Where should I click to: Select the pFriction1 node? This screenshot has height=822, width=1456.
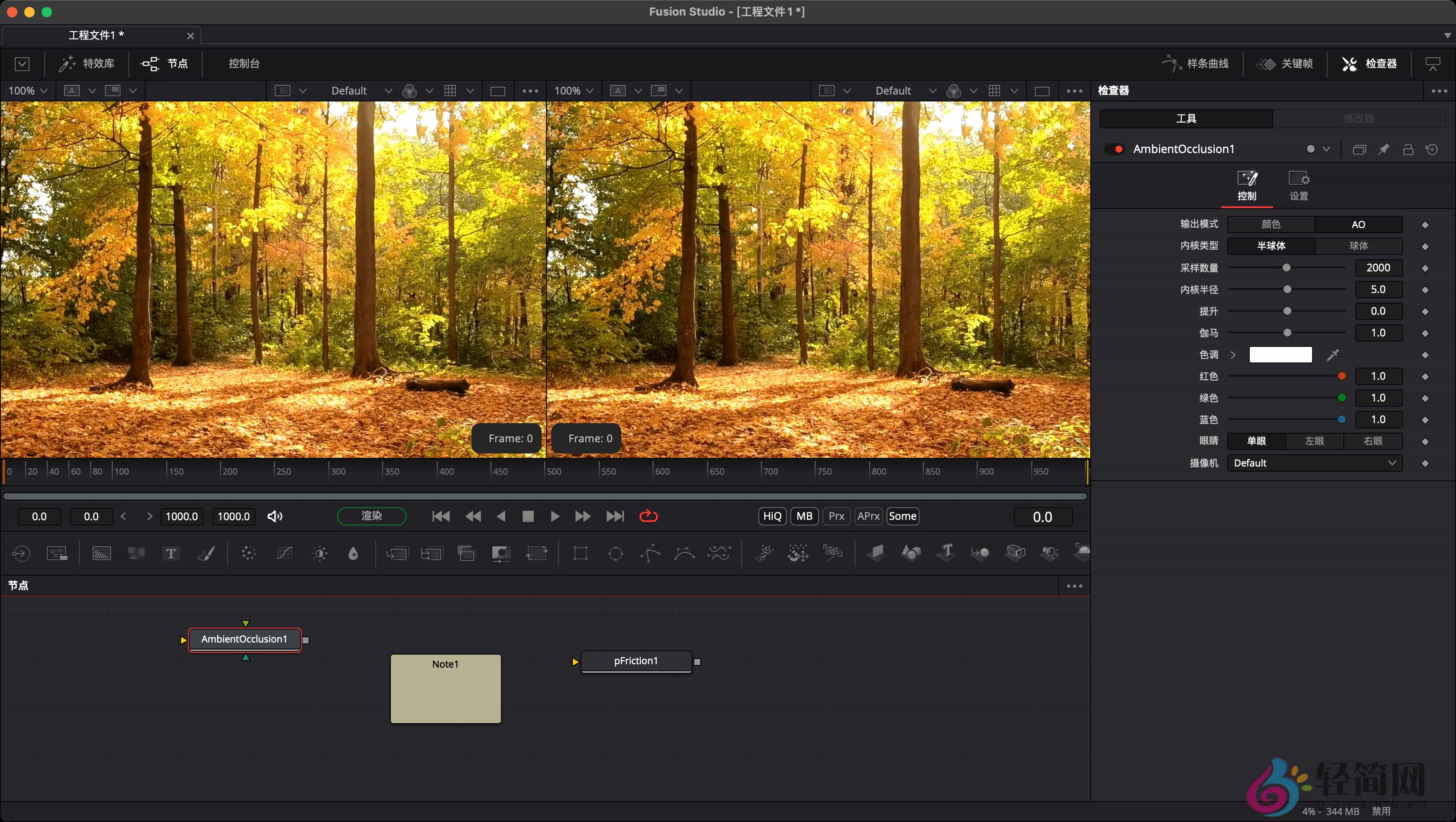636,661
